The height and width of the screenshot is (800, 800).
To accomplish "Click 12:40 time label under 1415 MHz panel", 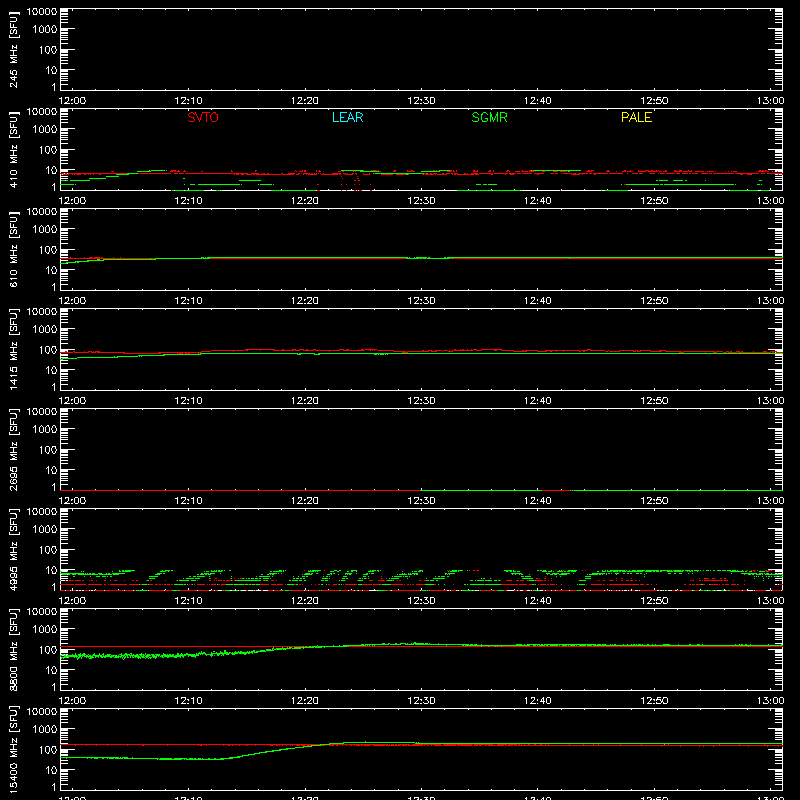I will pyautogui.click(x=537, y=401).
